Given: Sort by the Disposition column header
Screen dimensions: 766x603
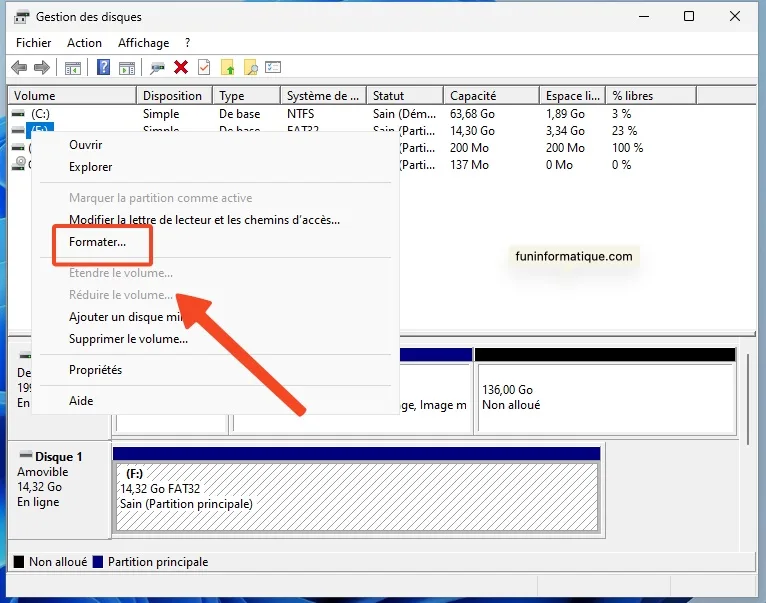Looking at the screenshot, I should (x=174, y=96).
